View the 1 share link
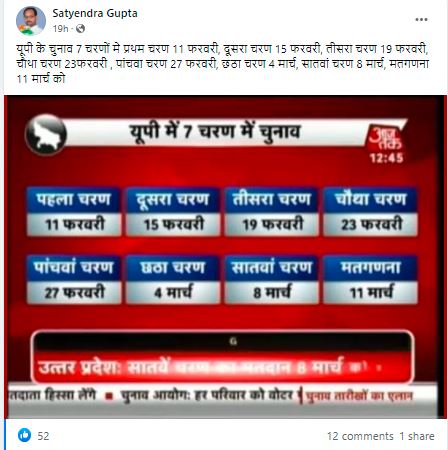 coord(417,436)
